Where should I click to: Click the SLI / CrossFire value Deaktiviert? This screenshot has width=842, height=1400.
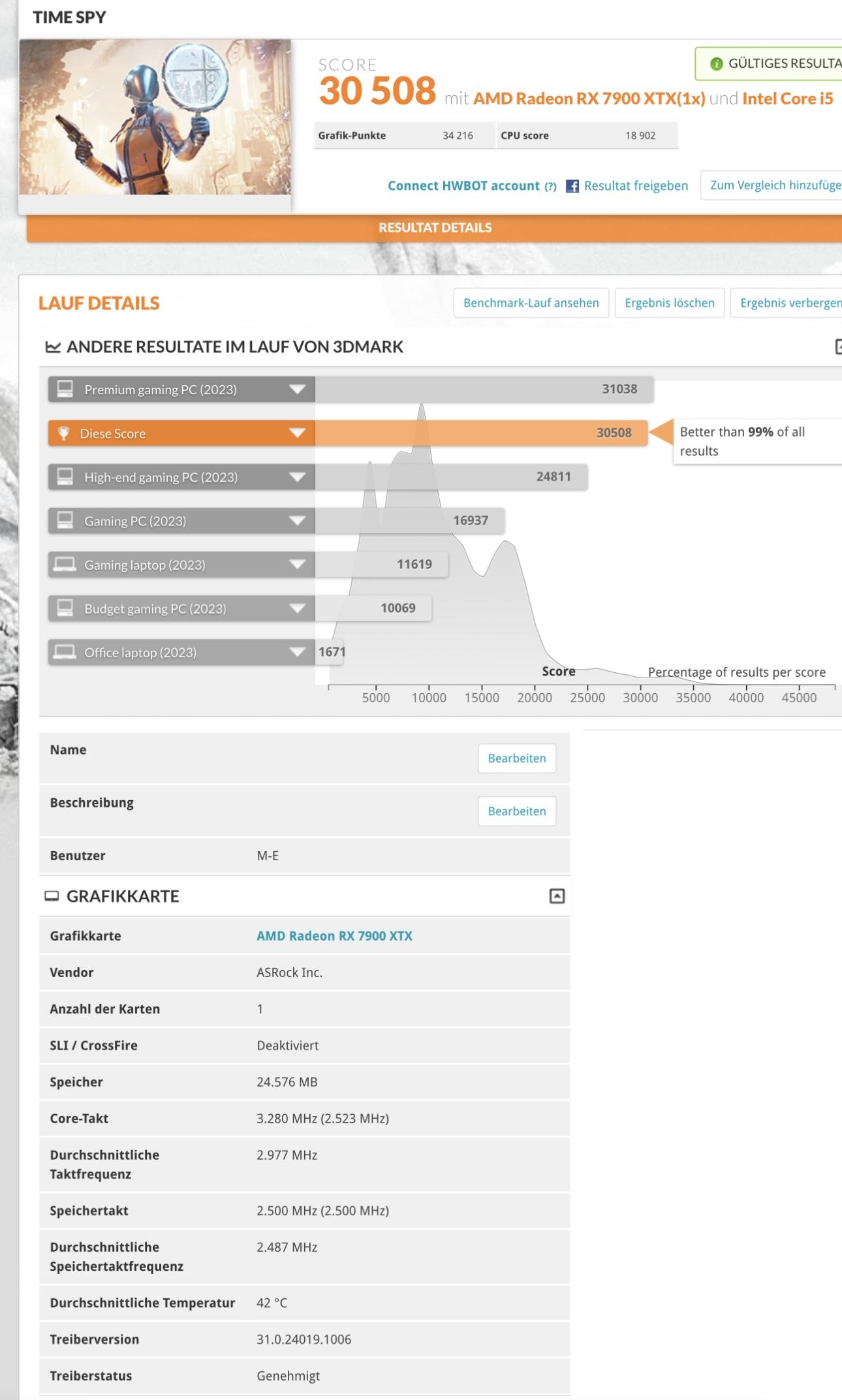point(288,1046)
